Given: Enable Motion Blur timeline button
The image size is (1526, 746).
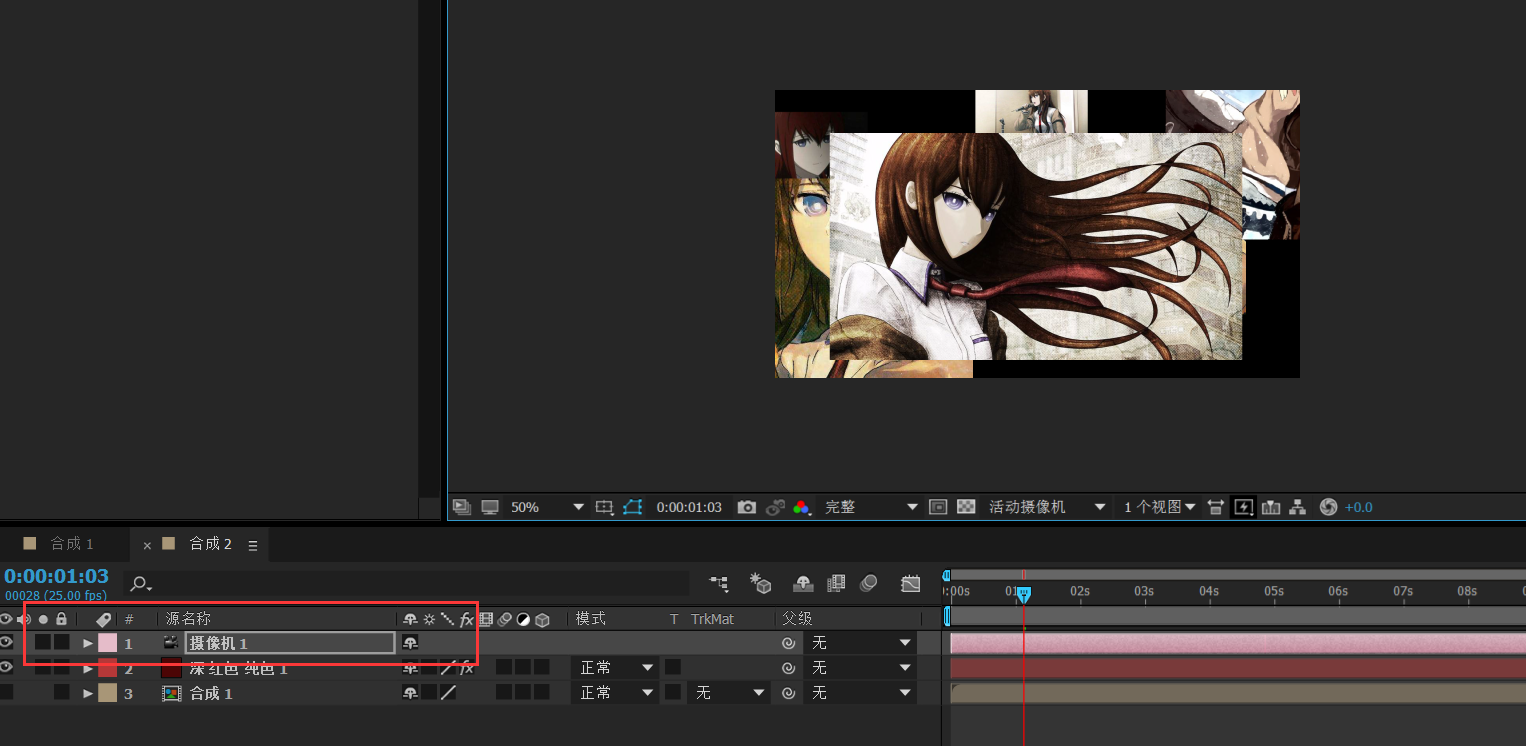Looking at the screenshot, I should click(869, 583).
